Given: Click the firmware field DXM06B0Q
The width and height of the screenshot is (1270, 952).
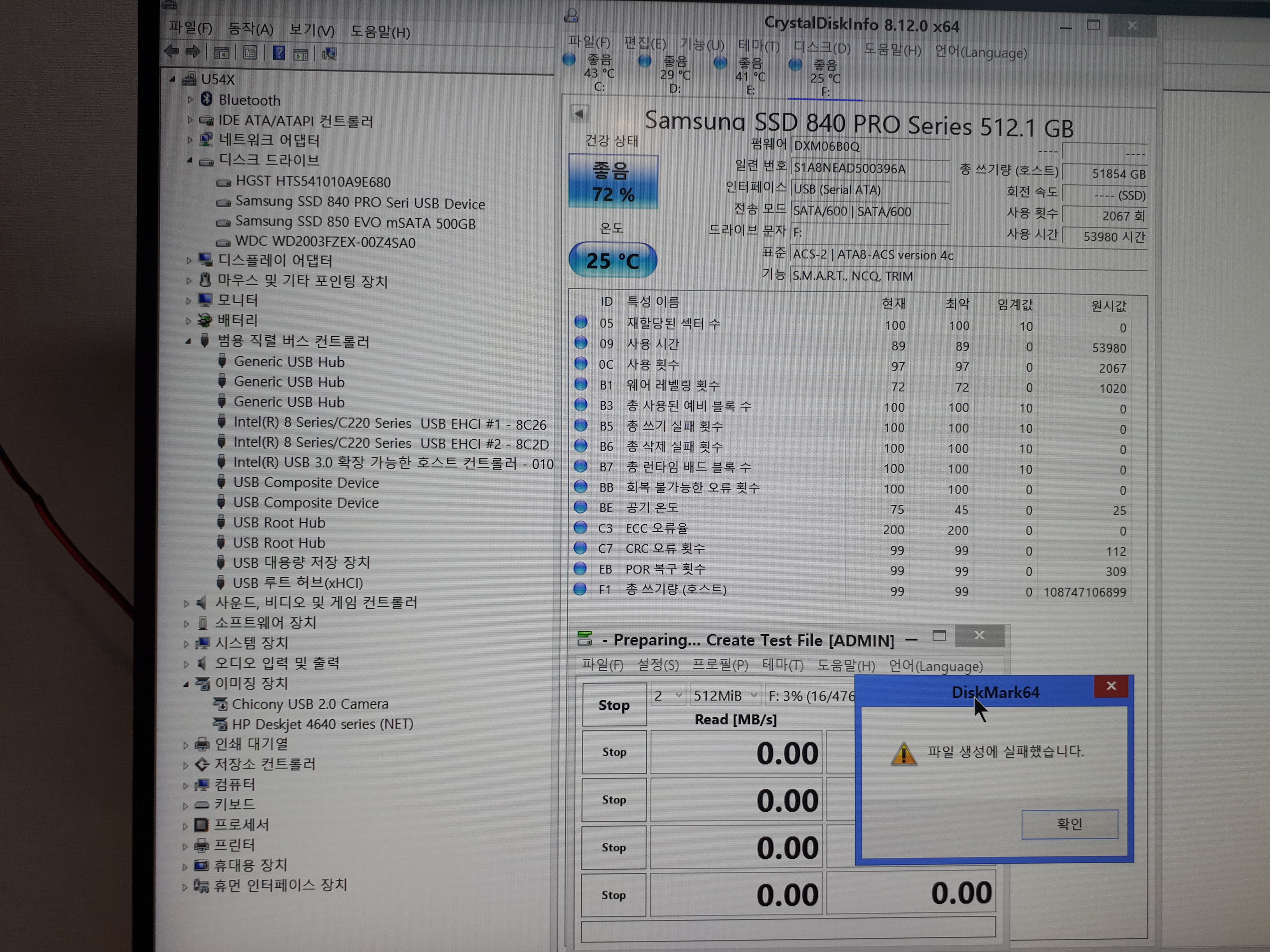Looking at the screenshot, I should coord(870,146).
